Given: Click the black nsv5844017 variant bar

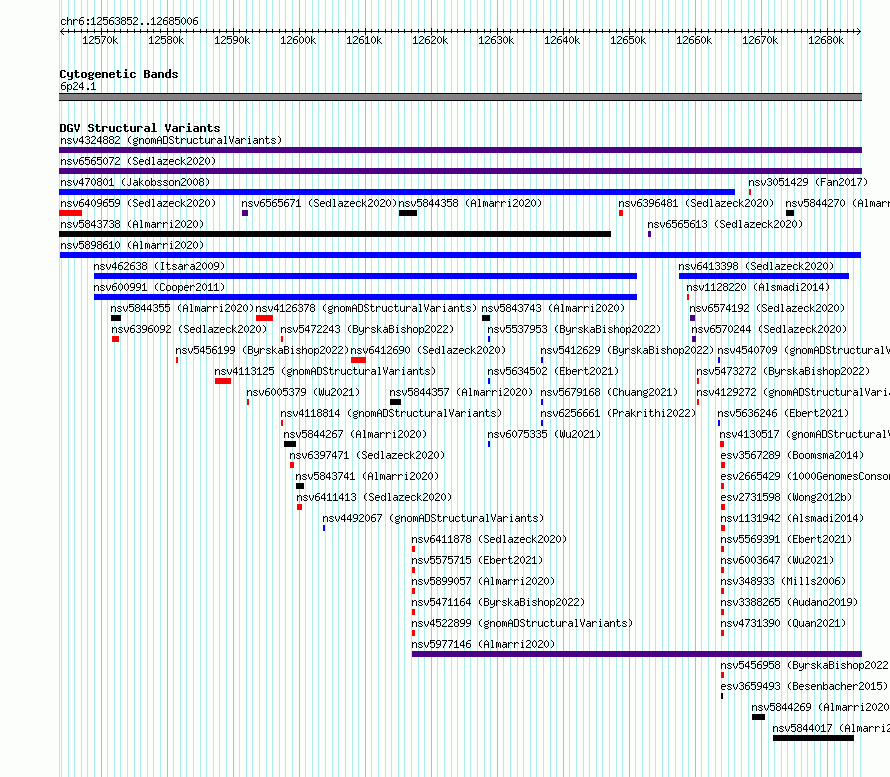Looking at the screenshot, I should (813, 738).
